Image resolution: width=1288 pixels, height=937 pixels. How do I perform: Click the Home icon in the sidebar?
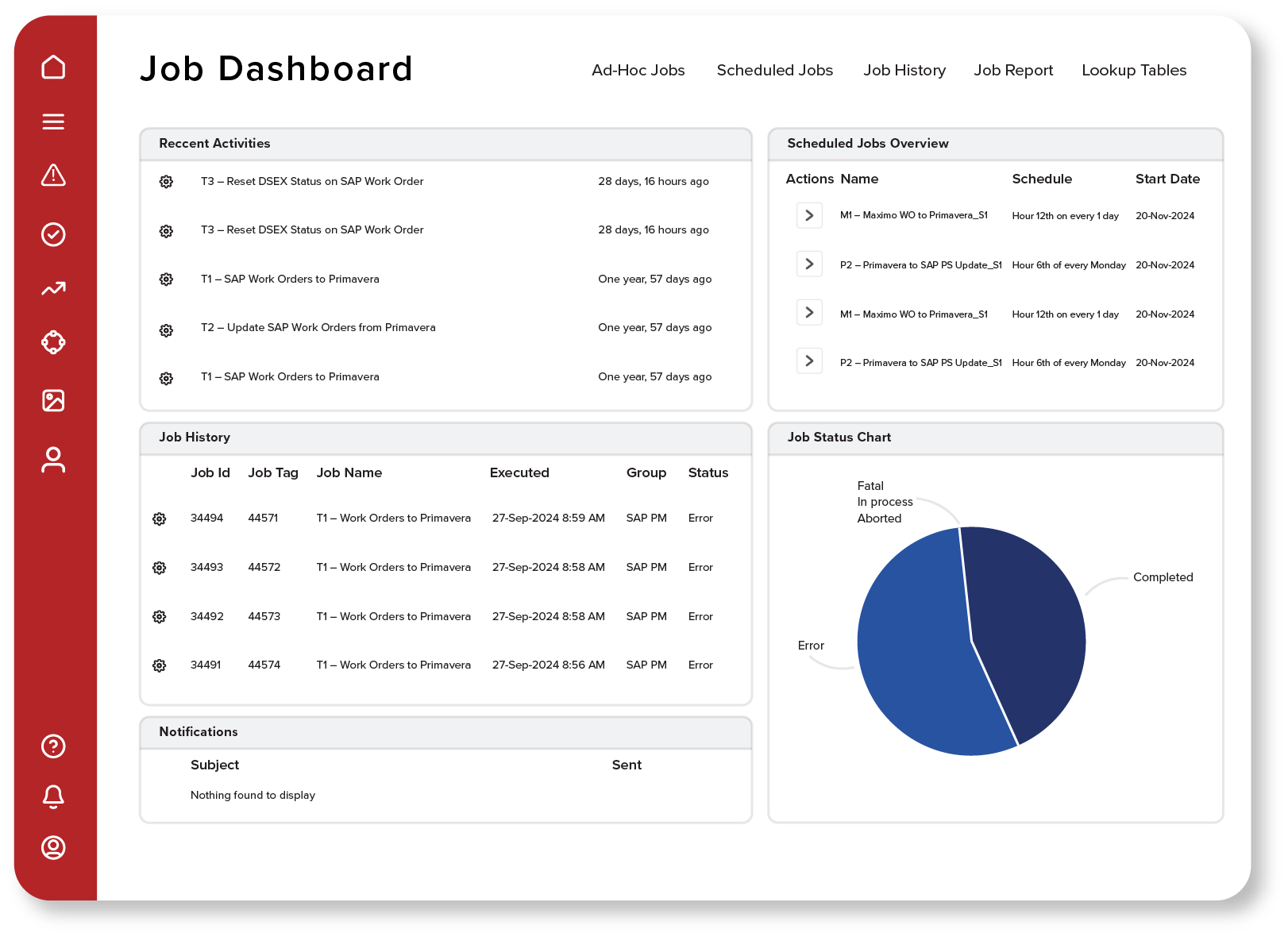53,67
